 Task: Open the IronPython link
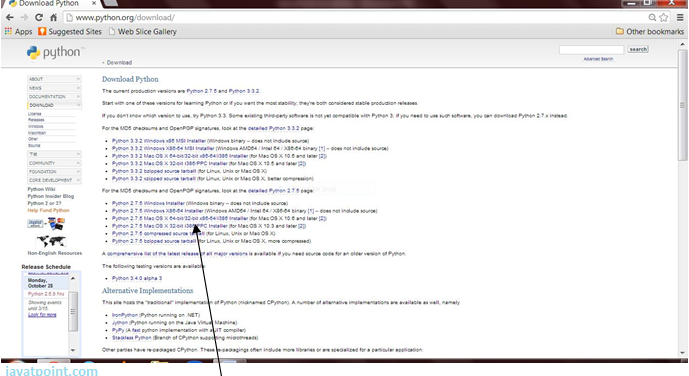click(x=125, y=315)
